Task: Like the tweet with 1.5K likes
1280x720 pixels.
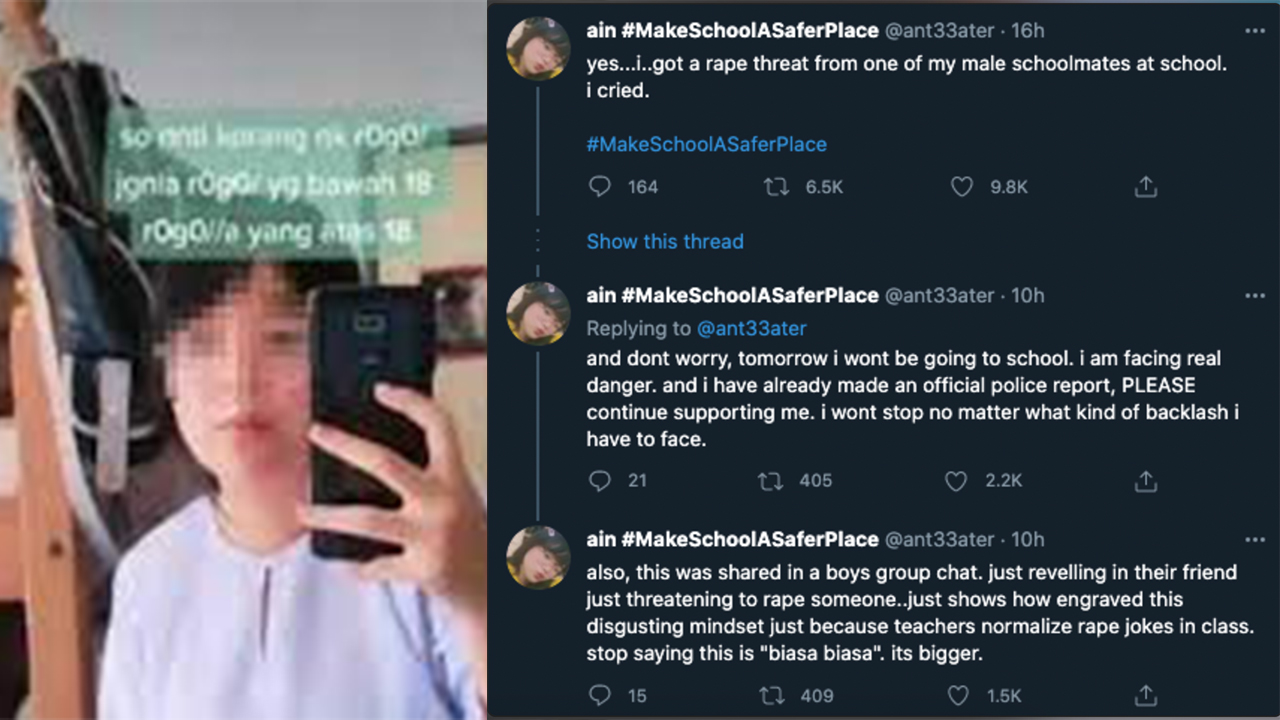Action: click(x=957, y=695)
